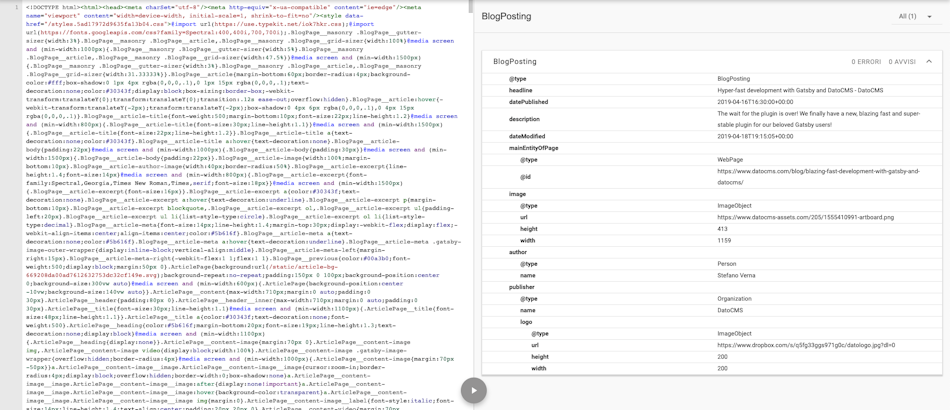Click the @id property label
The width and height of the screenshot is (950, 410).
(524, 177)
